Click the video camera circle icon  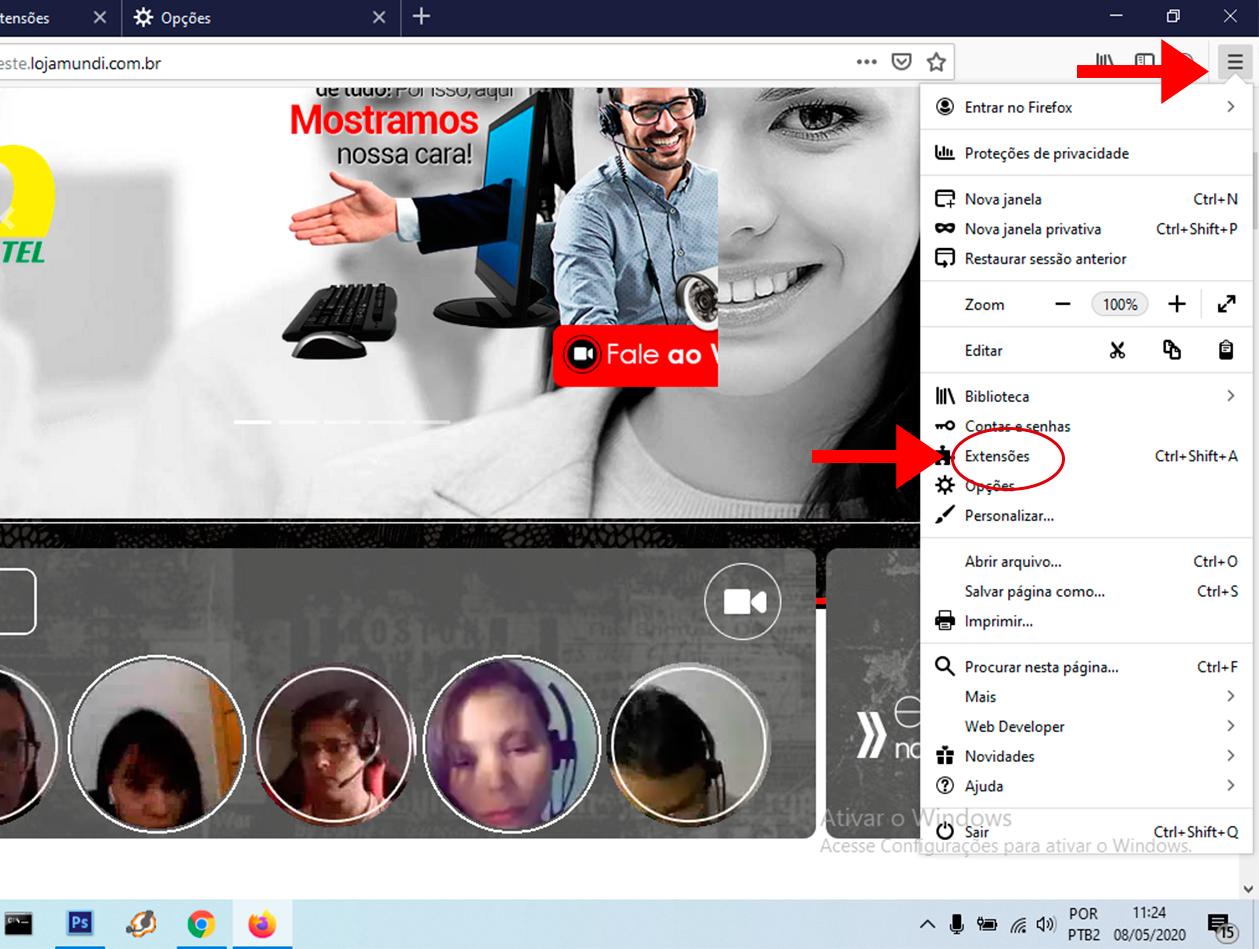point(743,601)
